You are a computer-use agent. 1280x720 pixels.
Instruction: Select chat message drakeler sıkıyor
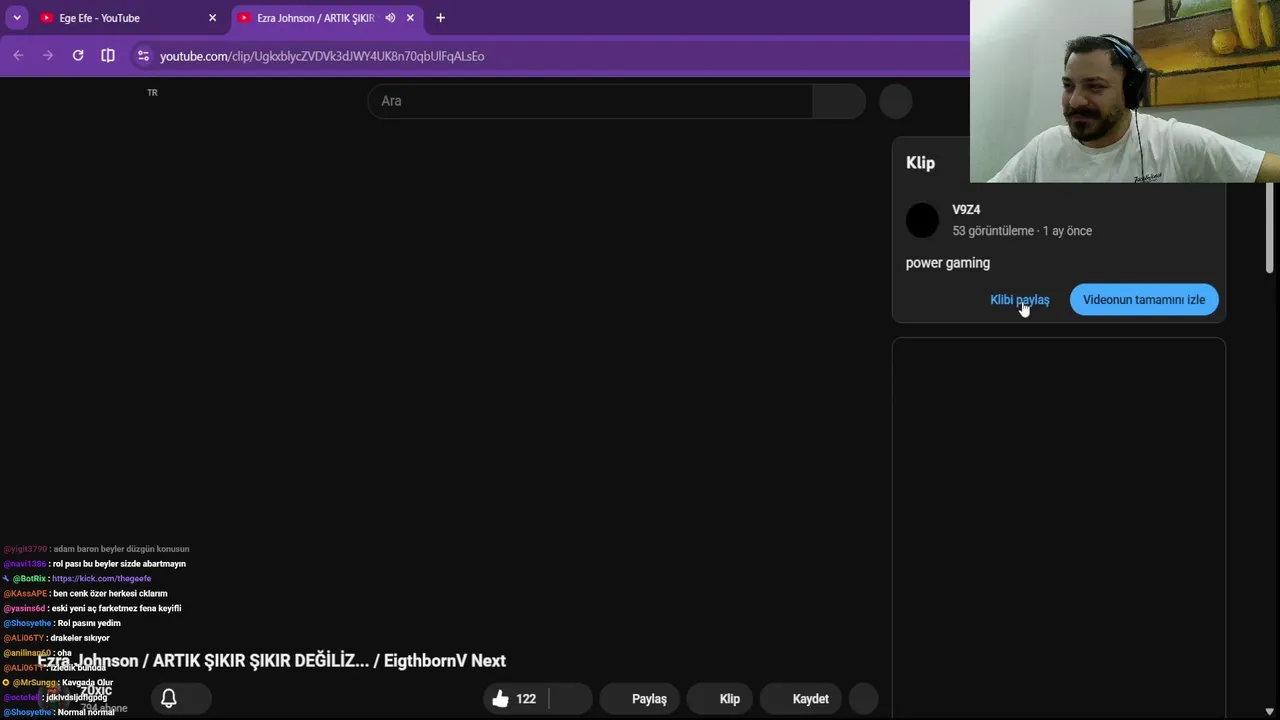pos(80,638)
